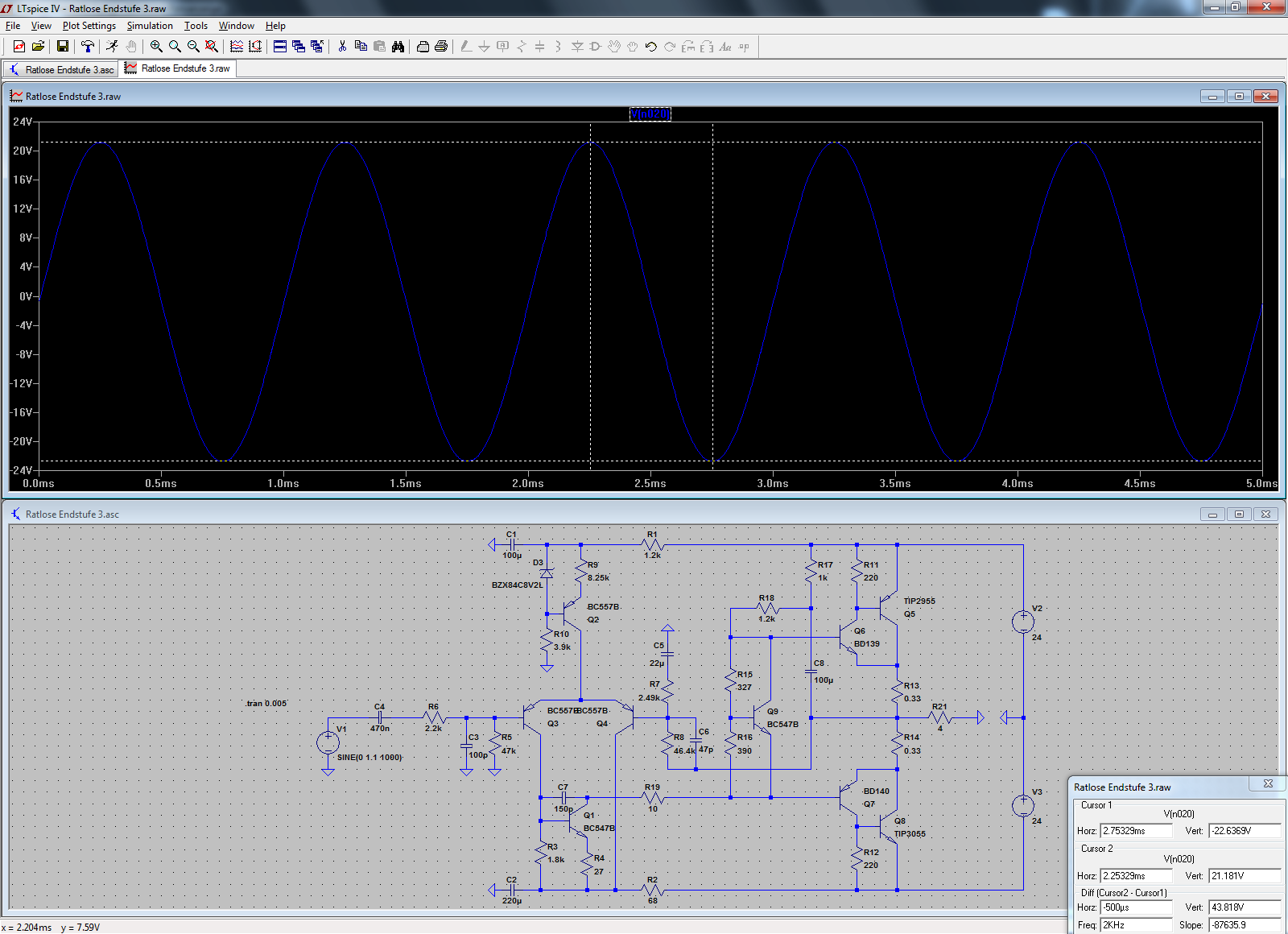Select the Place Diode icon
1288x934 pixels.
[x=577, y=47]
